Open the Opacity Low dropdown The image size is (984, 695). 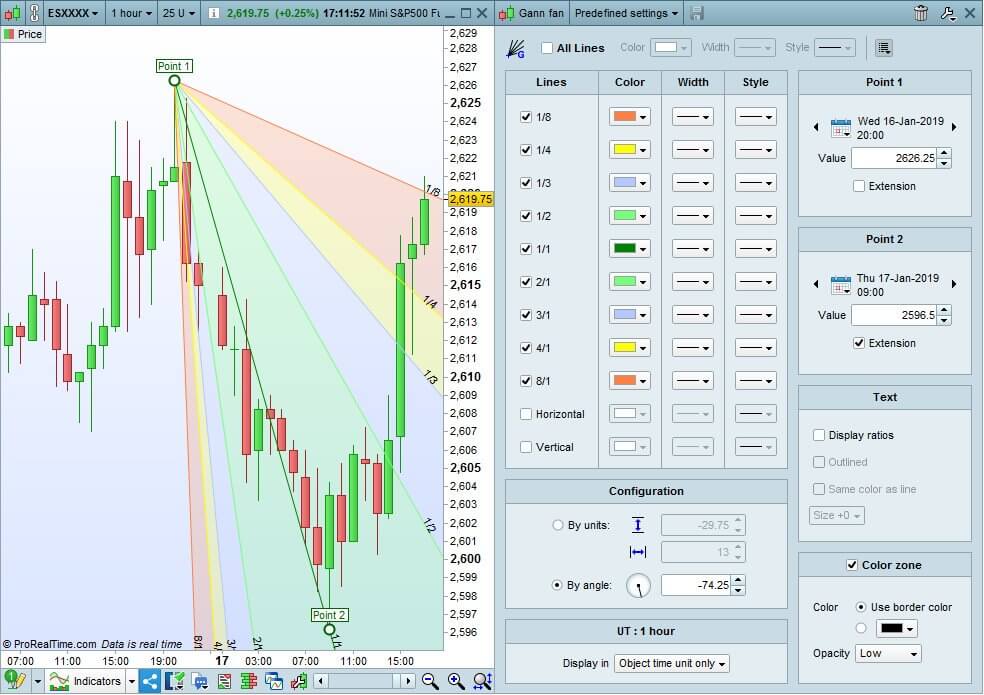888,653
